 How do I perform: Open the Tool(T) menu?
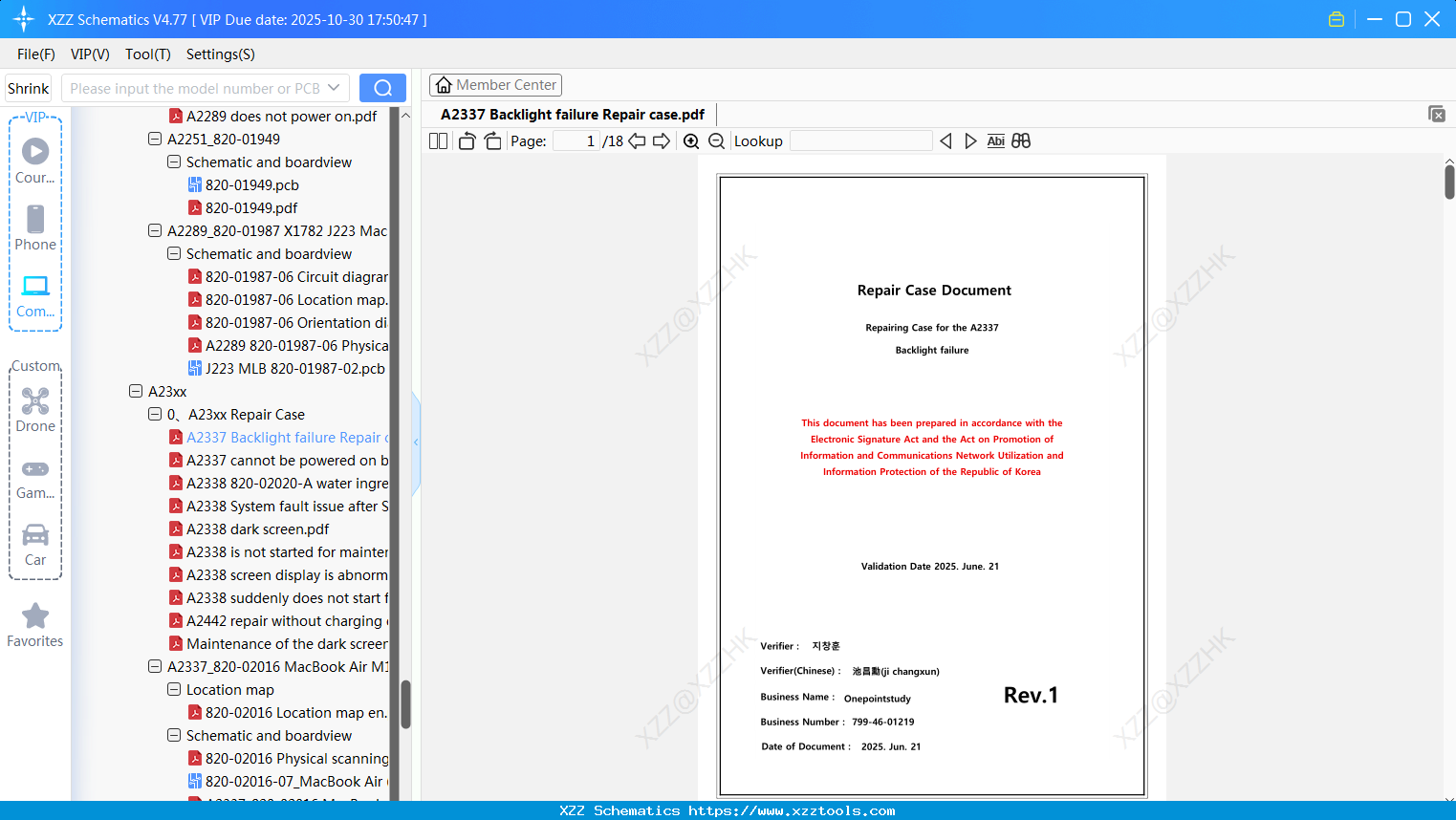pos(148,54)
